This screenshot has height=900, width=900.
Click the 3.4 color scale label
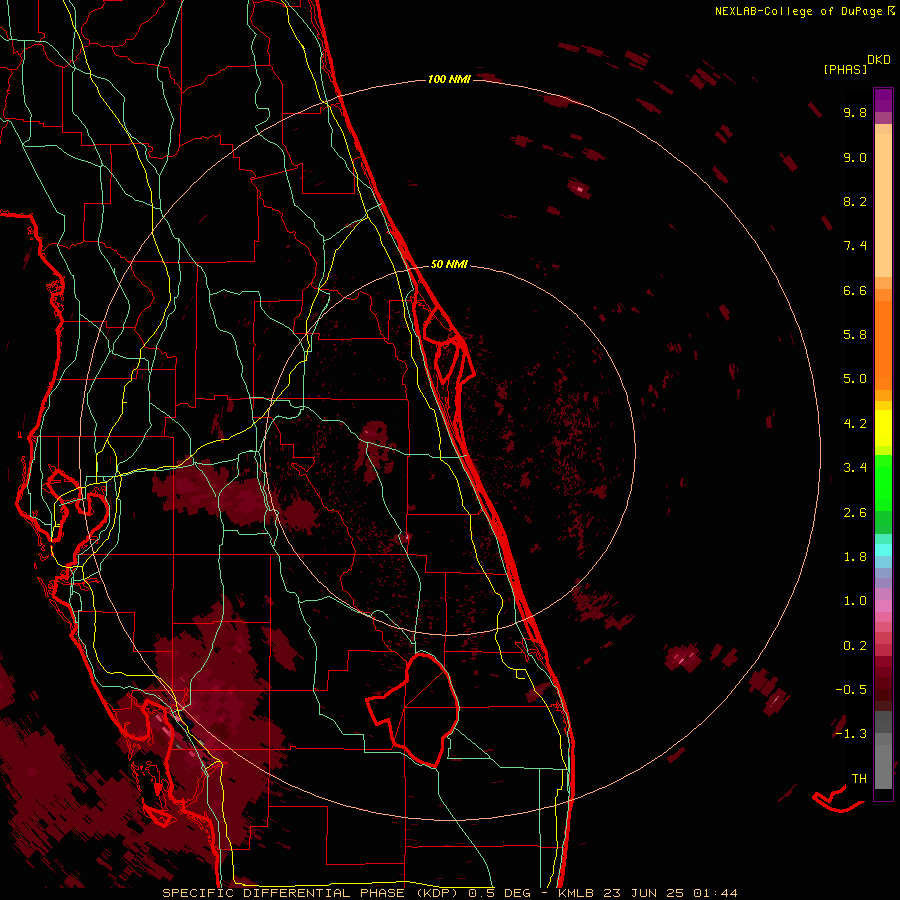click(855, 468)
